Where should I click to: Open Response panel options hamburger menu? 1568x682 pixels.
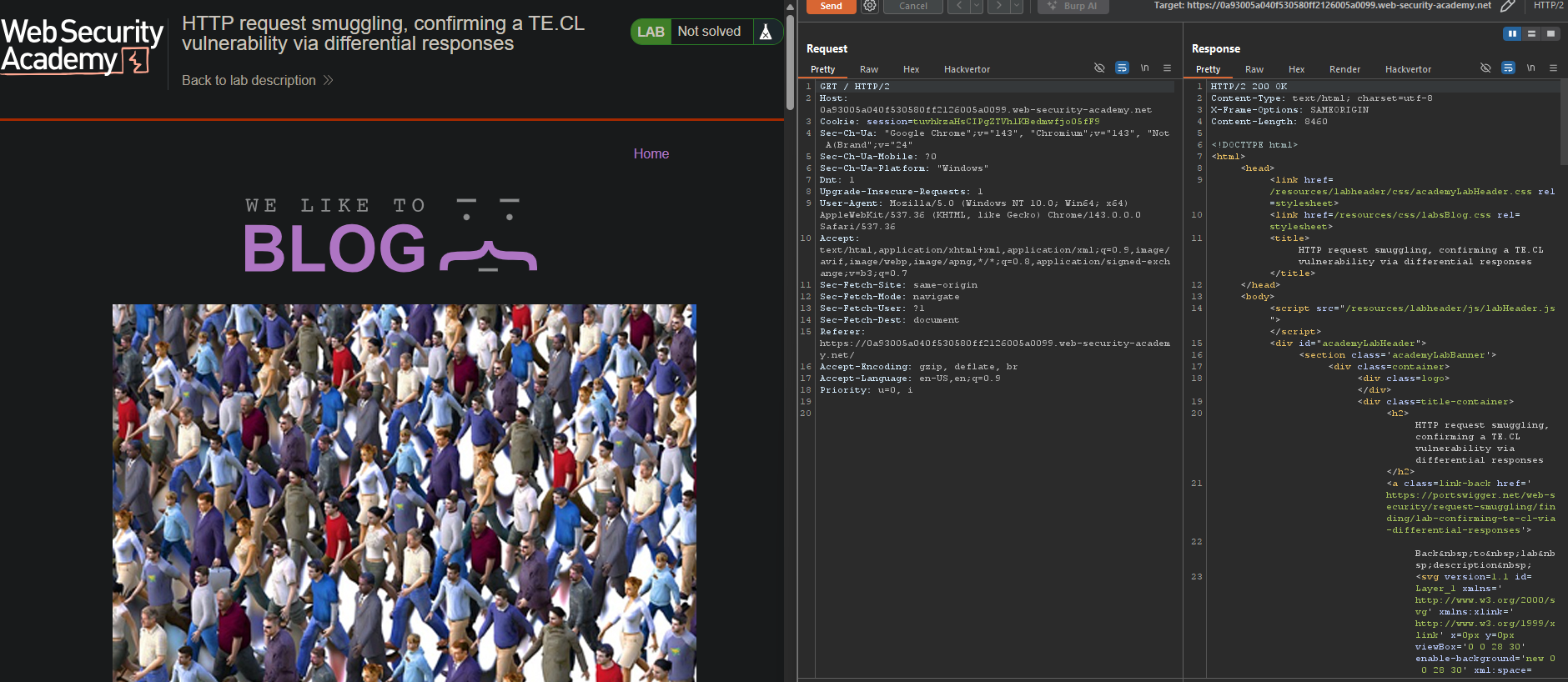pos(1553,68)
